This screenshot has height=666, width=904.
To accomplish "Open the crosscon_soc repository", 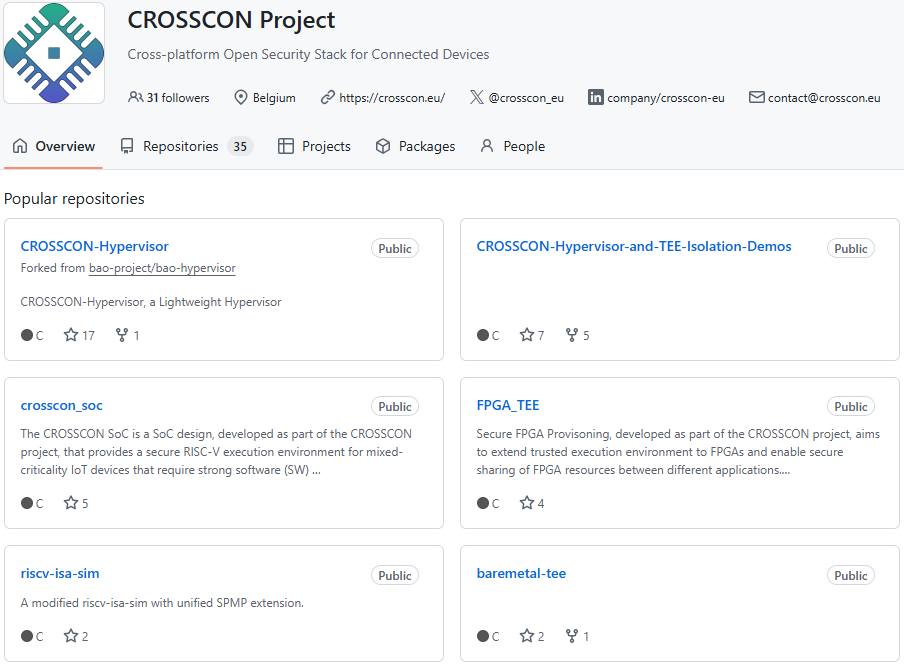I will [x=61, y=405].
